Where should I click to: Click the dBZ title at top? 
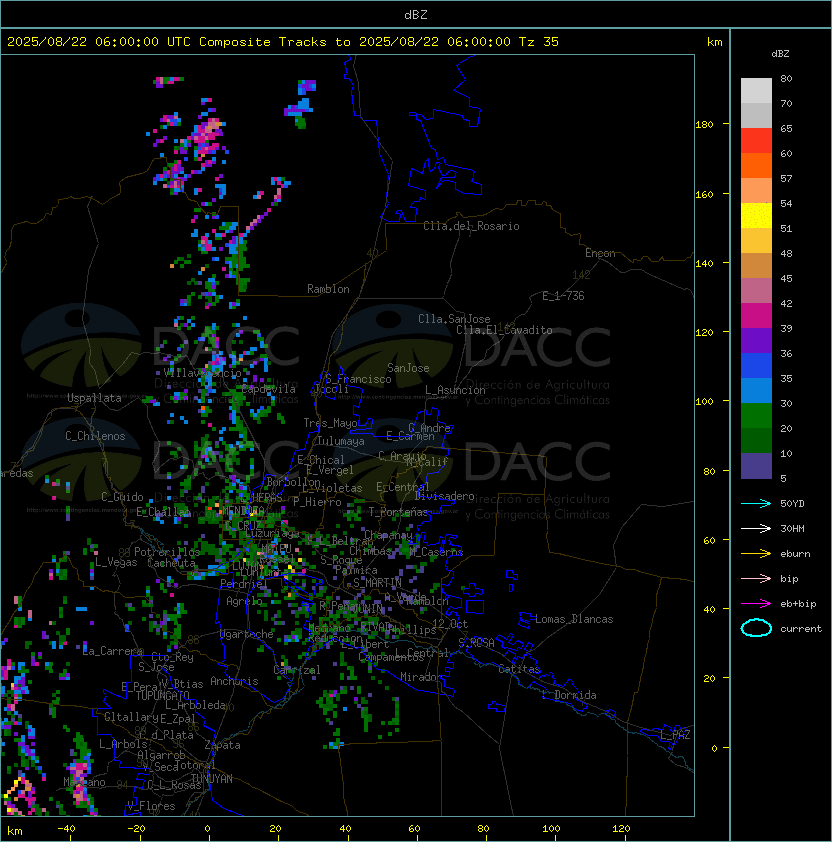(416, 14)
